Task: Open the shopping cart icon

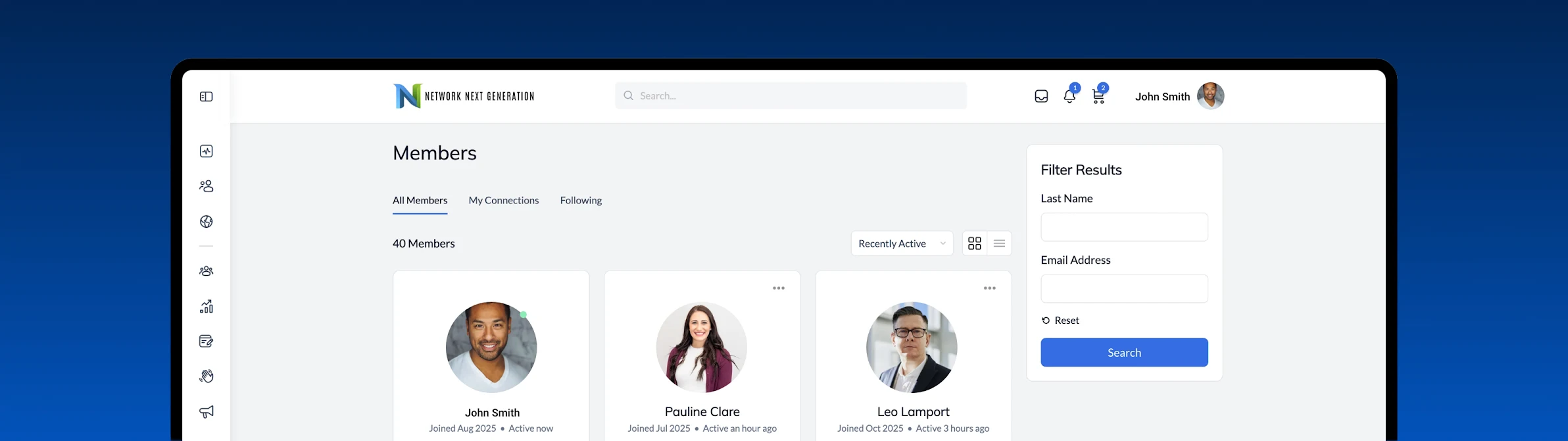Action: coord(1098,97)
